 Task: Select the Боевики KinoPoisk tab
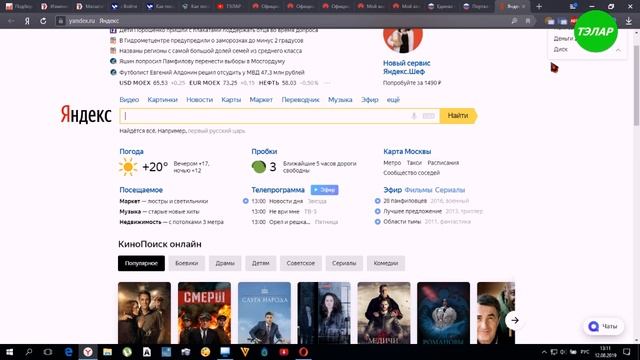(187, 263)
